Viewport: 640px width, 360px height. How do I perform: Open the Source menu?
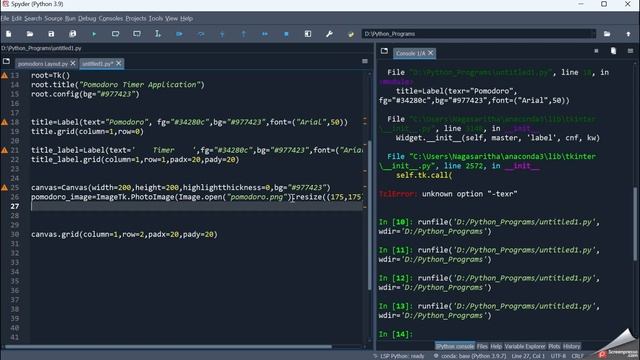[x=53, y=18]
